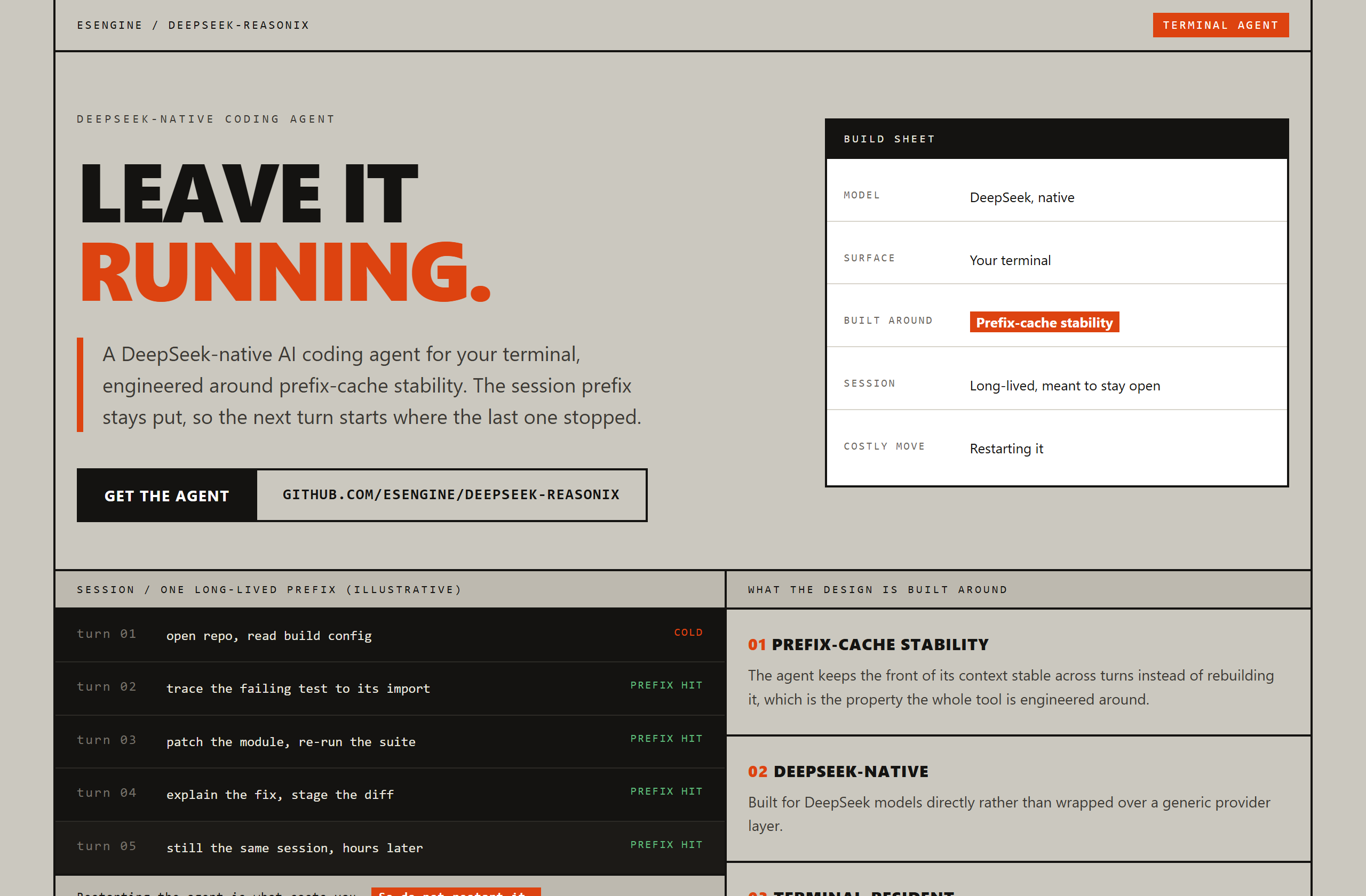Click 'trace the failing test to its import'

[x=298, y=689]
